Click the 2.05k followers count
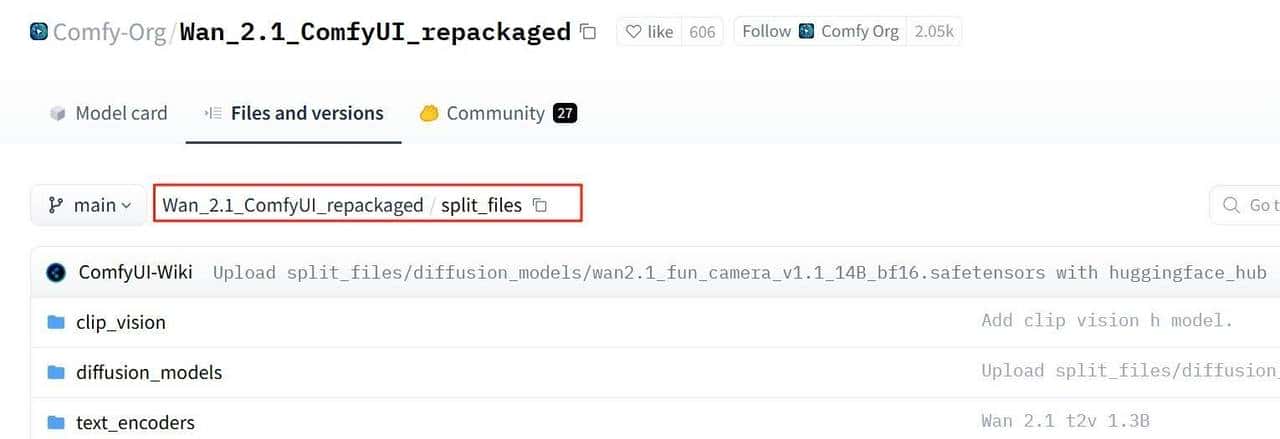The width and height of the screenshot is (1280, 439). click(x=934, y=32)
